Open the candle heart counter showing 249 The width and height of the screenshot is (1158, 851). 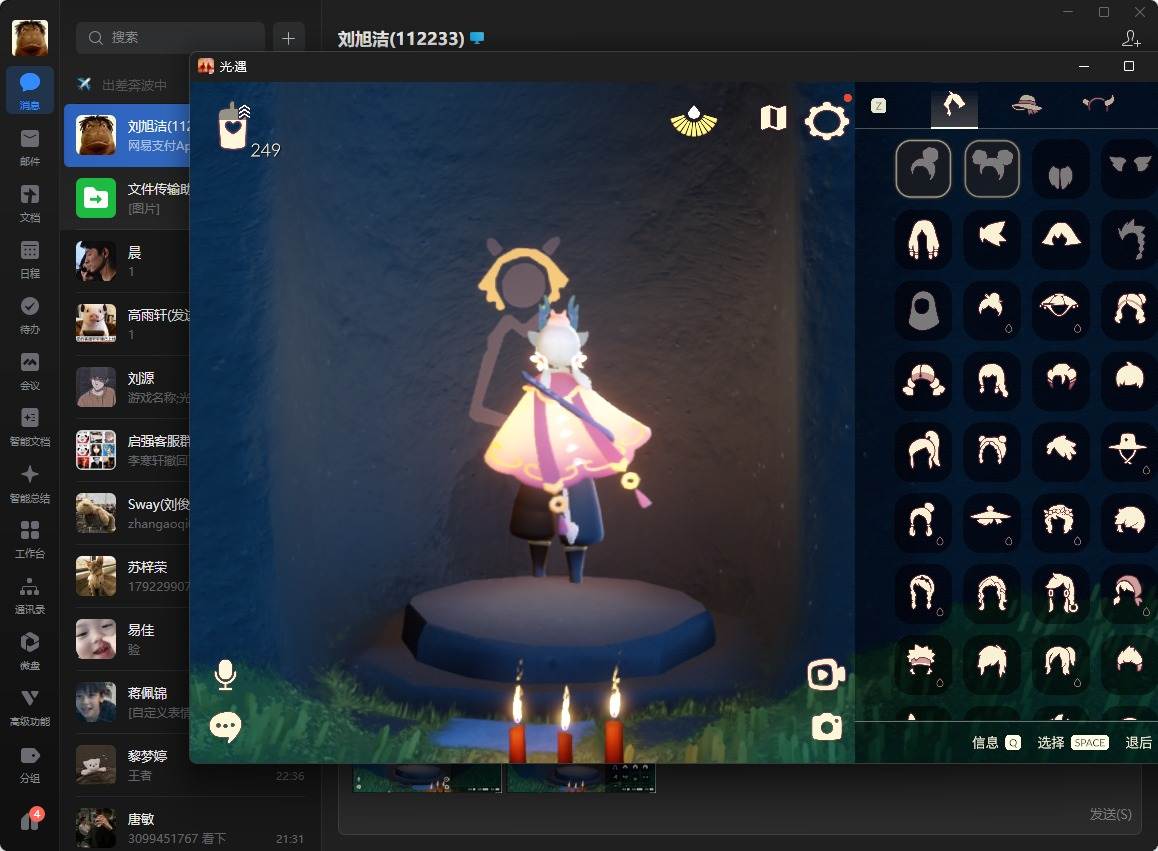(249, 129)
